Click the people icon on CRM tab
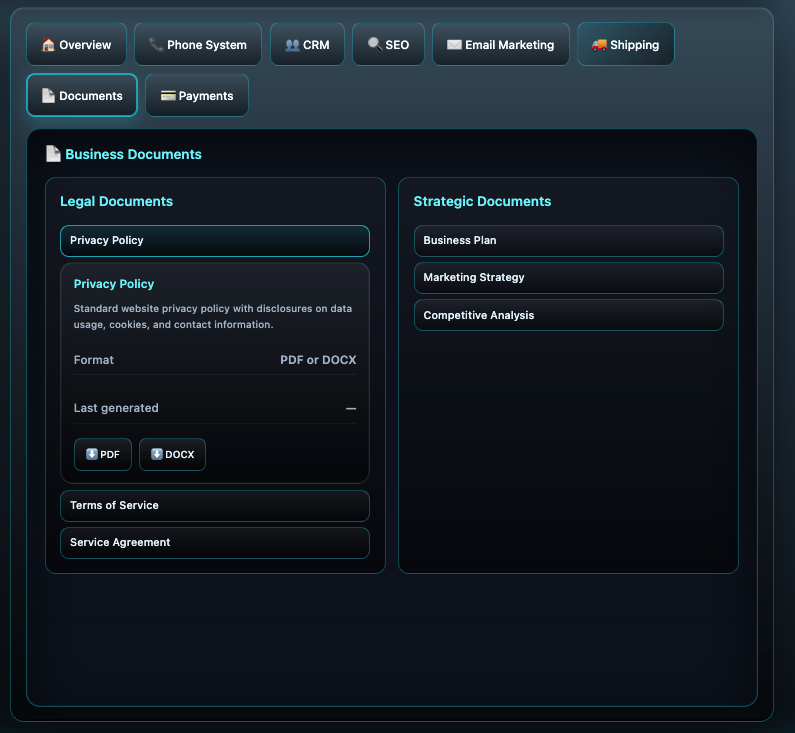795x733 pixels. point(292,45)
